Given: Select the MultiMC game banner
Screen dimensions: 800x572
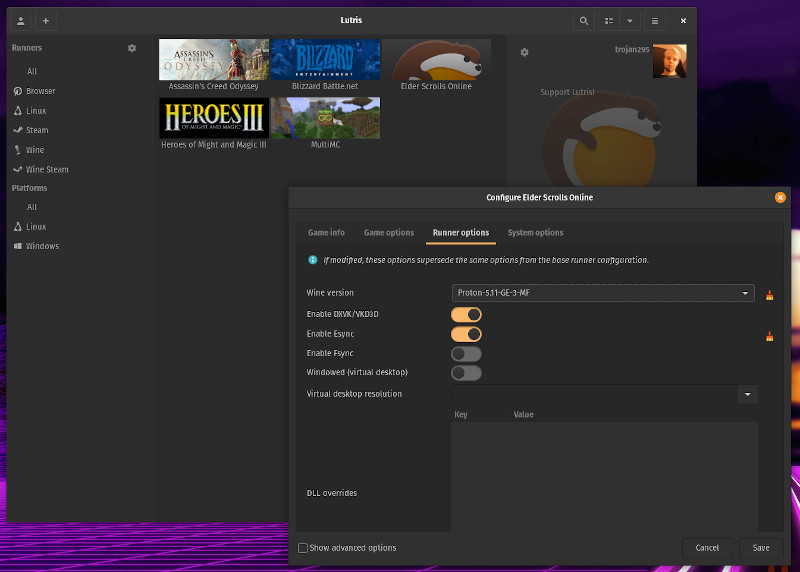Looking at the screenshot, I should (x=325, y=118).
